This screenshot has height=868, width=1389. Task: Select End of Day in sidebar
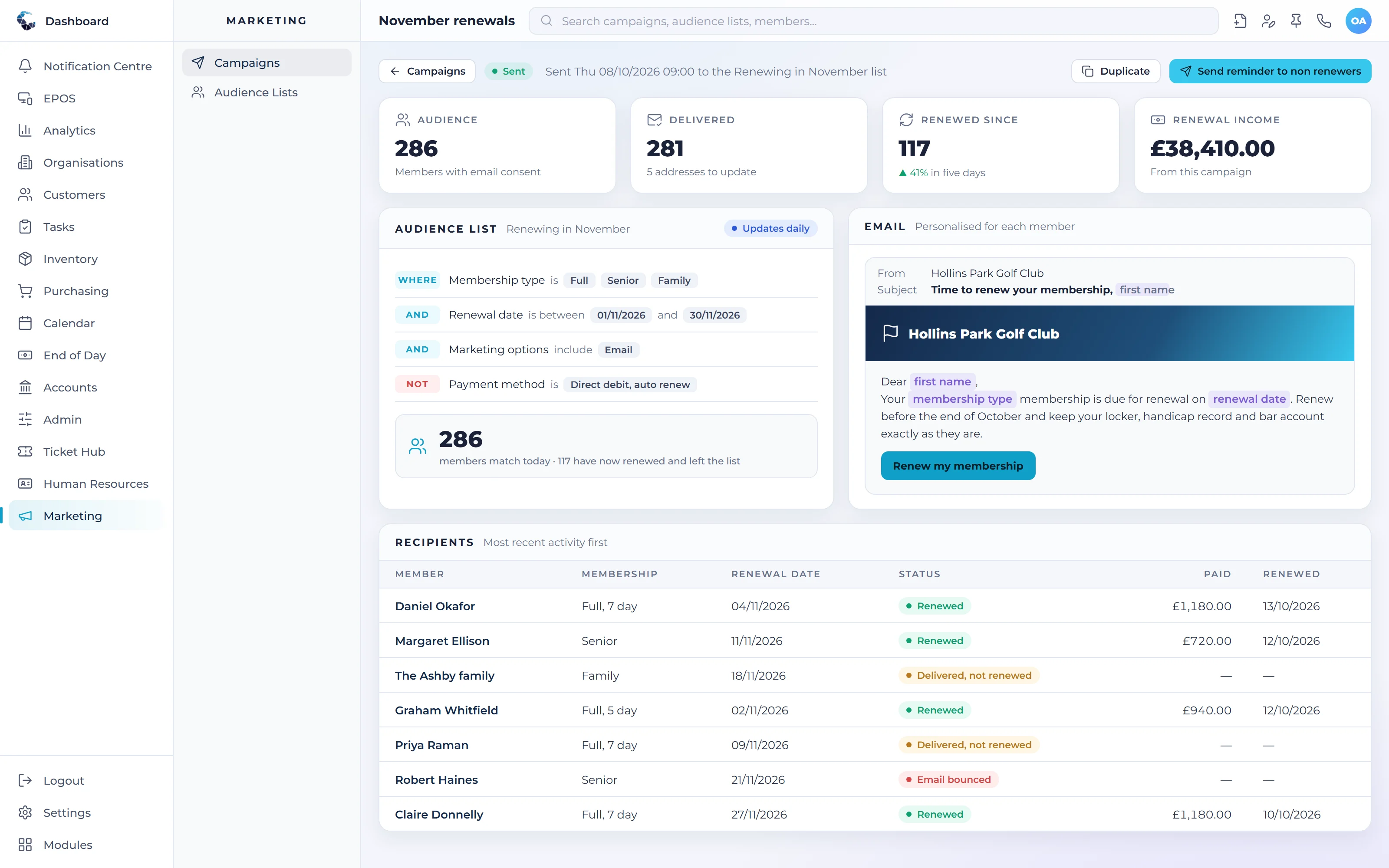coord(86,355)
